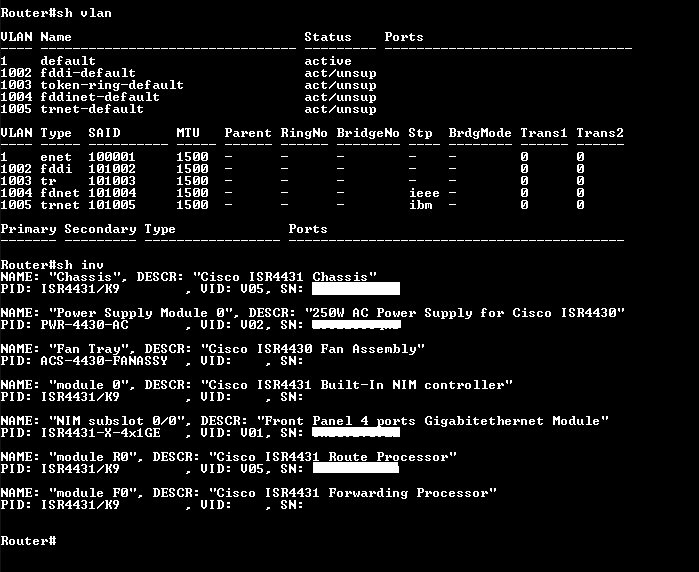699x572 pixels.
Task: Click the 'ieee' Stp value
Action: (424, 193)
